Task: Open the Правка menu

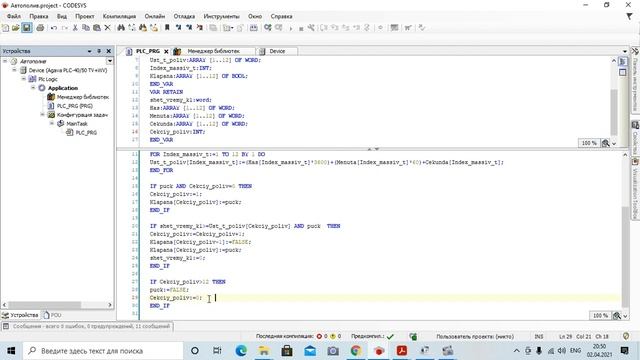Action: click(x=39, y=16)
